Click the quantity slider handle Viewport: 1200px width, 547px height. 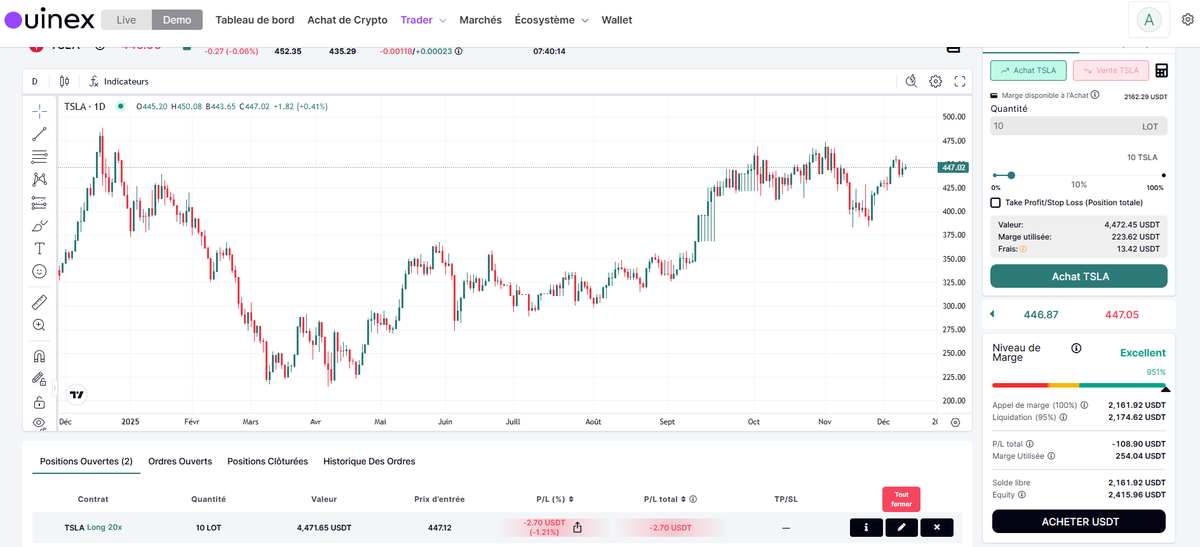pyautogui.click(x=1011, y=175)
